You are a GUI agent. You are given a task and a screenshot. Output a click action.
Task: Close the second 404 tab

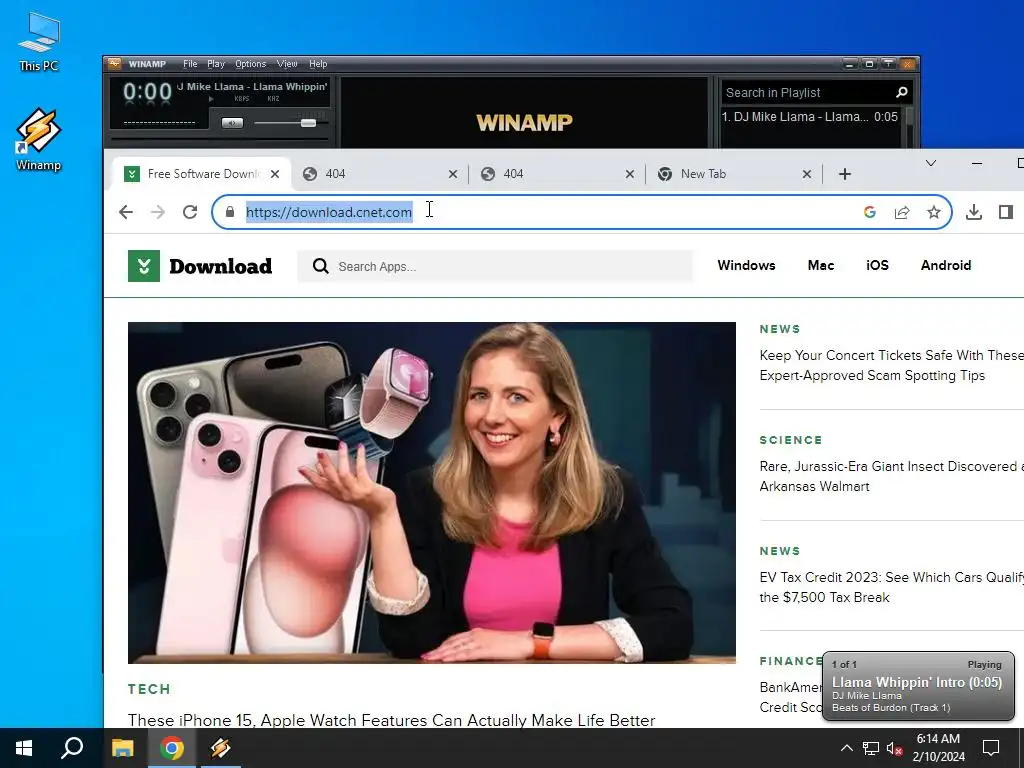(x=630, y=174)
